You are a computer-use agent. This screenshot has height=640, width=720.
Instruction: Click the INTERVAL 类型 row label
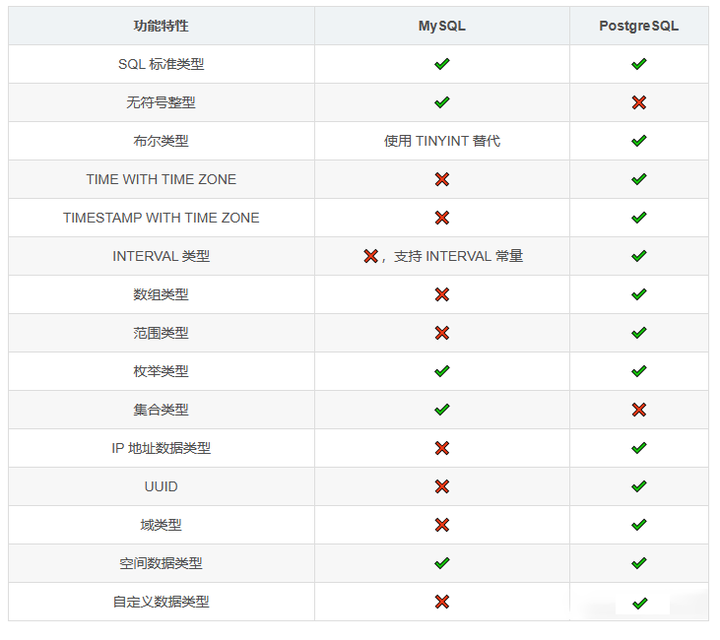(161, 256)
